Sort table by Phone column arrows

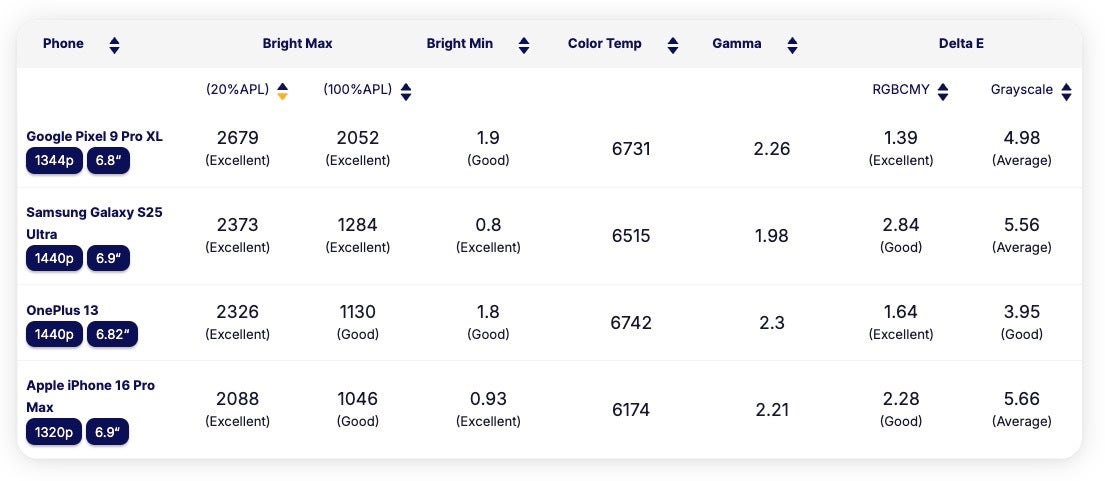[114, 46]
